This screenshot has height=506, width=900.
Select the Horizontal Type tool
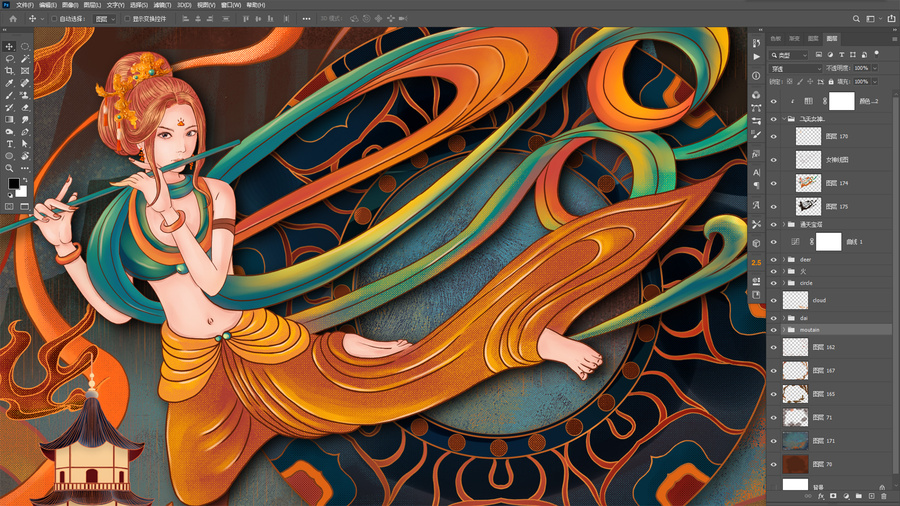tap(9, 144)
